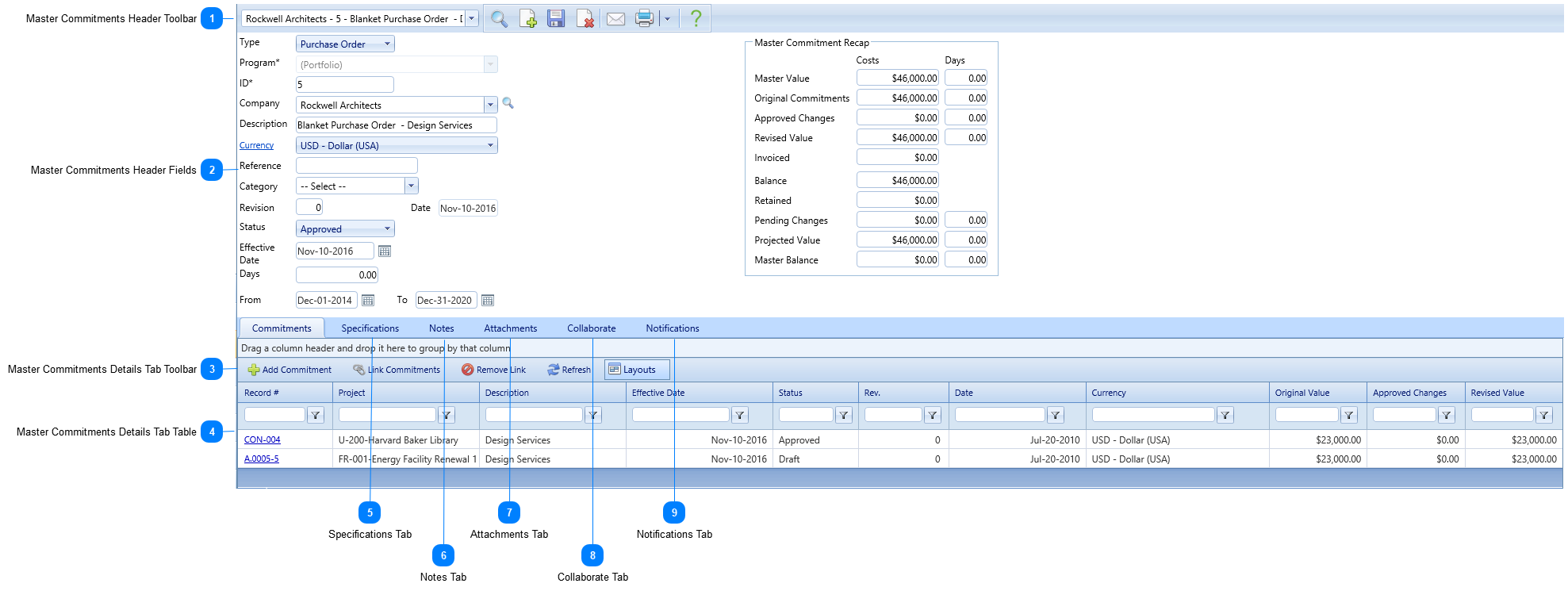Click the Email envelope icon
The height and width of the screenshot is (591, 1568).
[615, 19]
